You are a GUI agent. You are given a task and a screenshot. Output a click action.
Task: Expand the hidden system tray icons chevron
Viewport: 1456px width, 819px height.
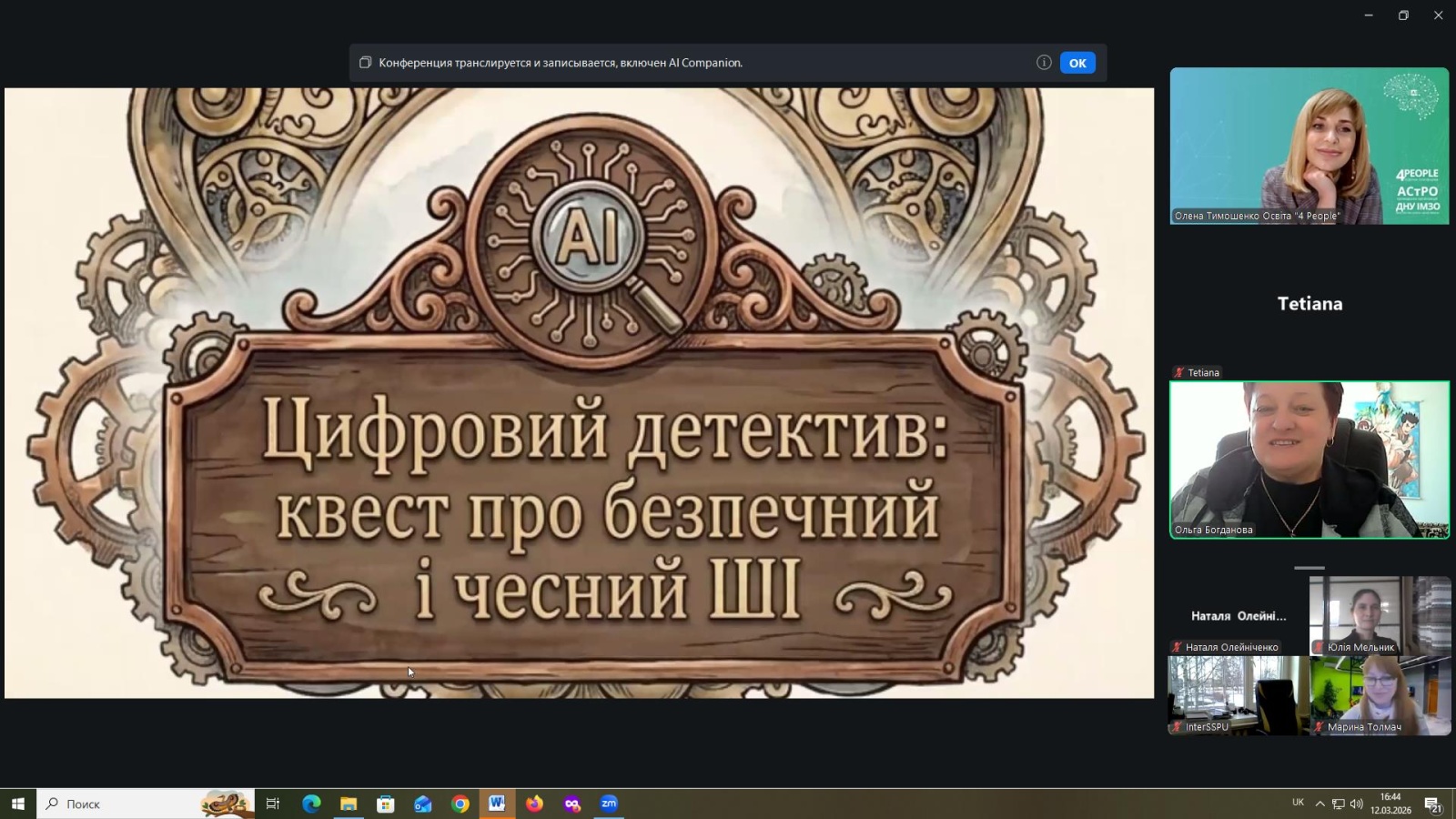pyautogui.click(x=1319, y=804)
